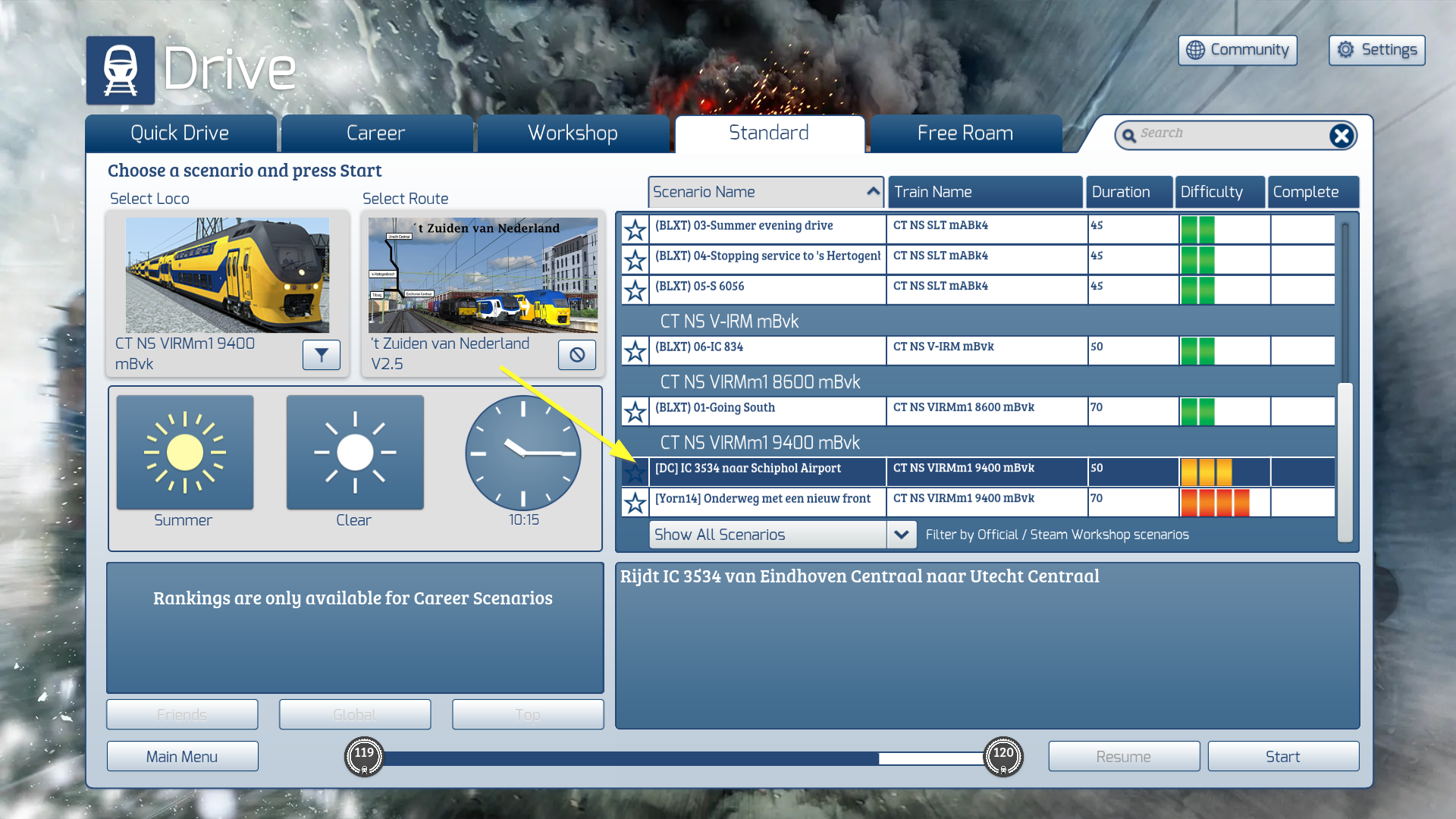Collapse the CT NS VIRMm1 9400 mBvk group
This screenshot has height=819, width=1456.
tap(760, 443)
